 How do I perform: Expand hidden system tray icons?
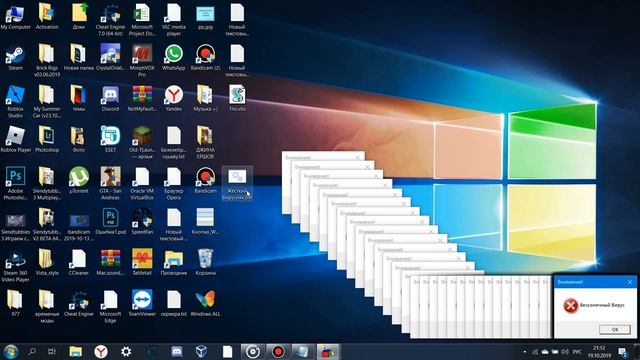(524, 351)
